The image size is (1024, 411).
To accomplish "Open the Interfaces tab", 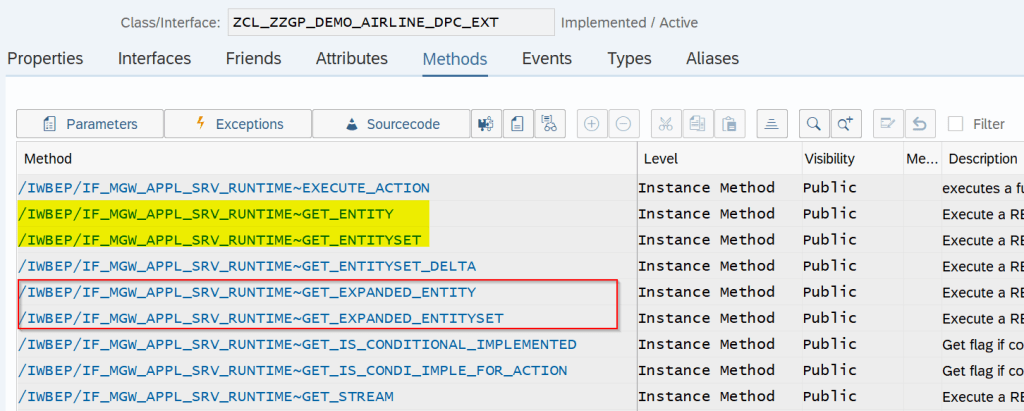I will [154, 59].
